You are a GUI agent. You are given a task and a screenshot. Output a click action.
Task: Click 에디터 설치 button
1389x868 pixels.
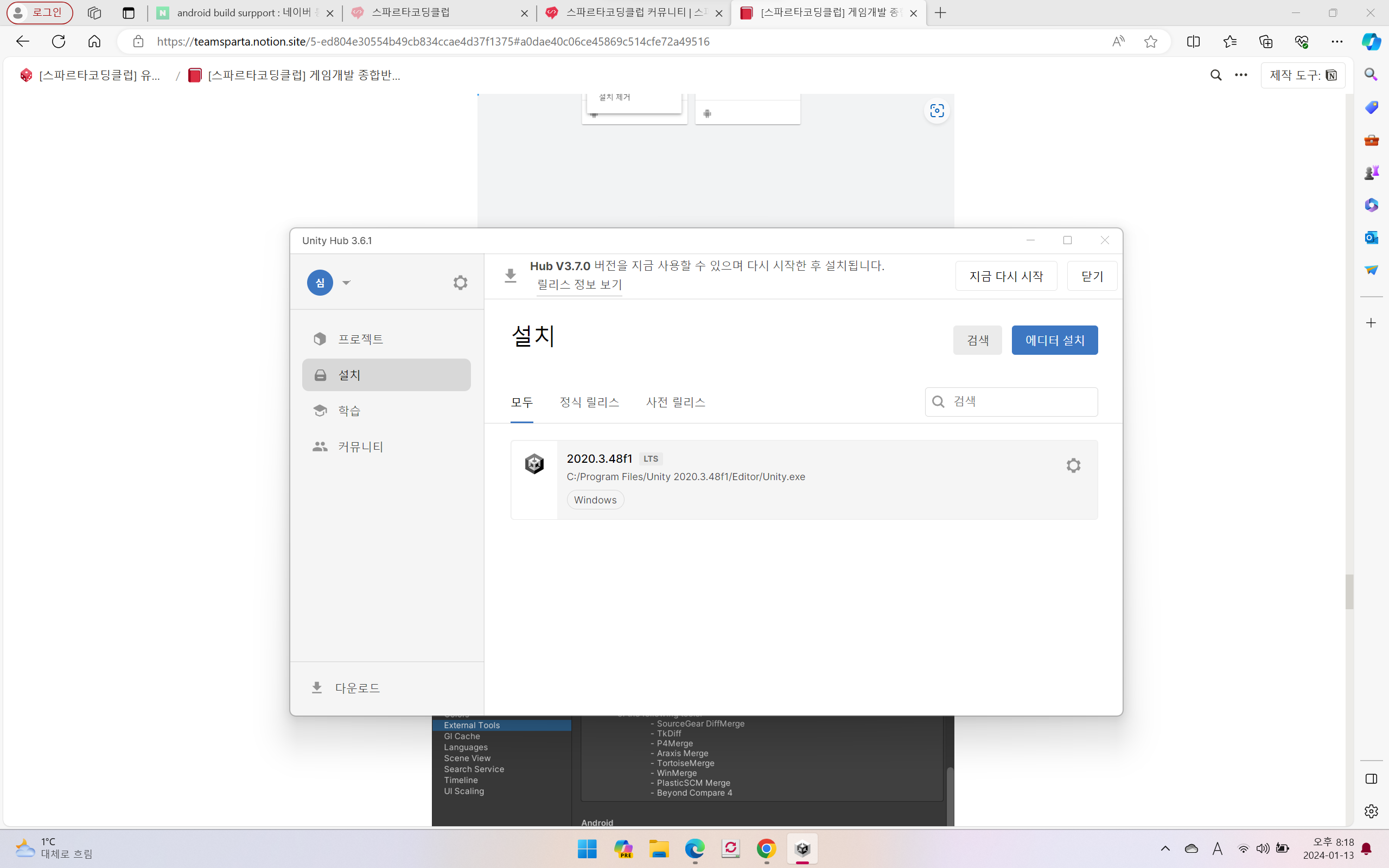tap(1055, 341)
